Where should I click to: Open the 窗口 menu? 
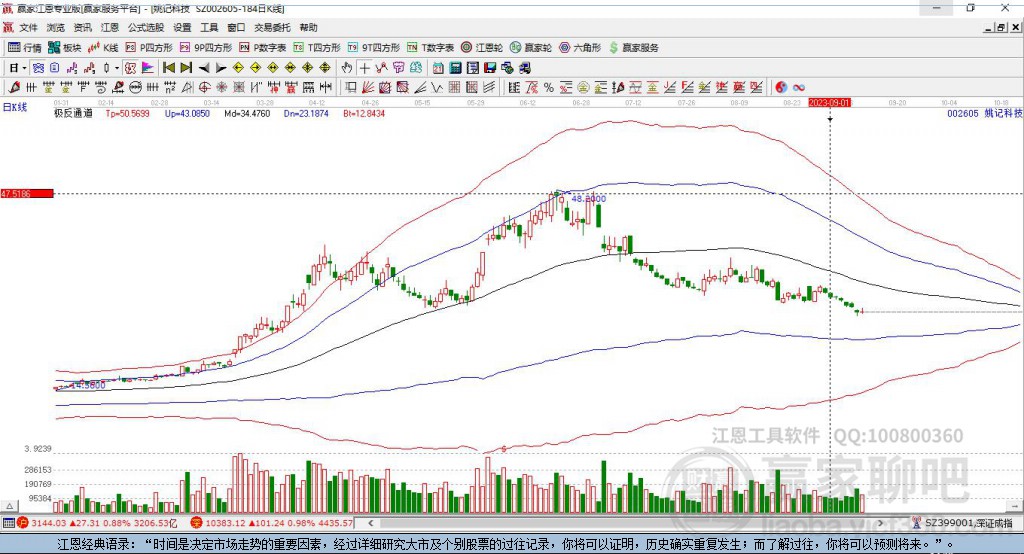click(236, 27)
